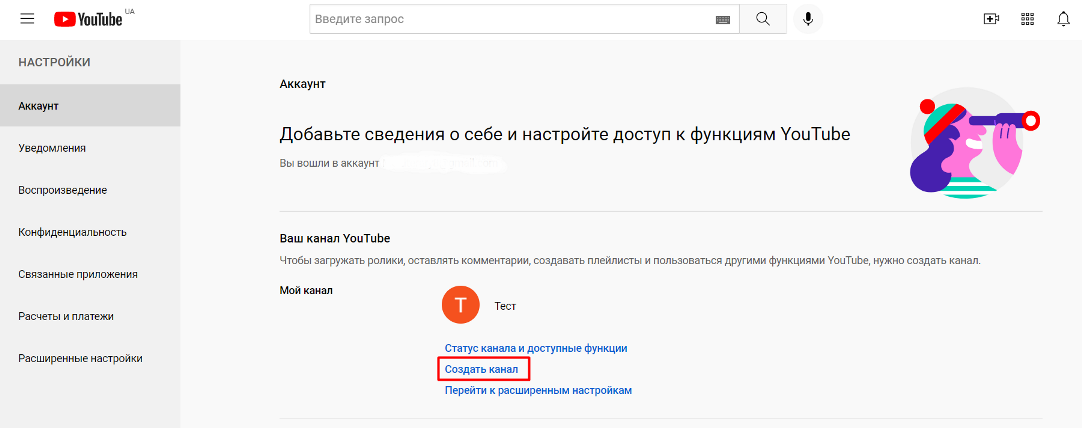Select "Аккаунт" in the settings sidebar

point(90,106)
